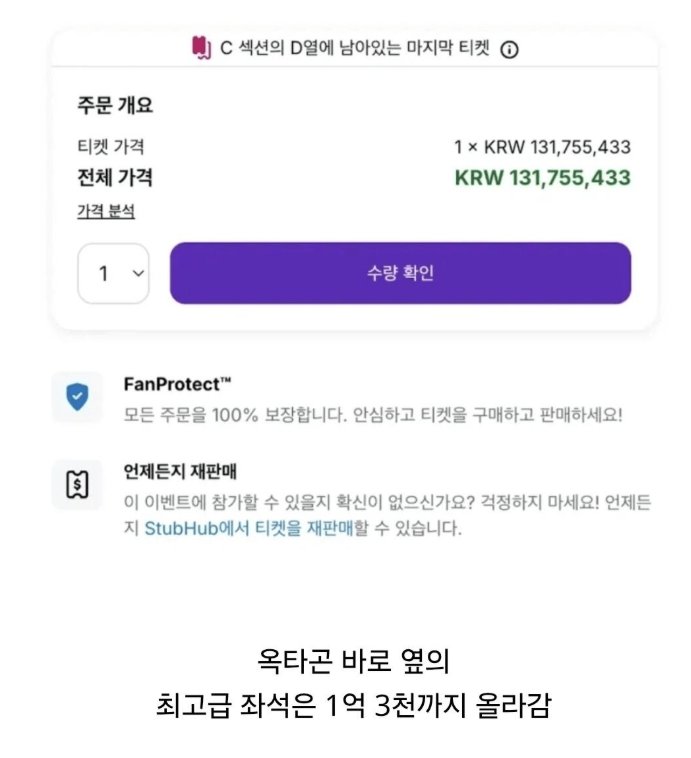
Task: Click the resale ticket dollar icon
Action: pos(77,484)
